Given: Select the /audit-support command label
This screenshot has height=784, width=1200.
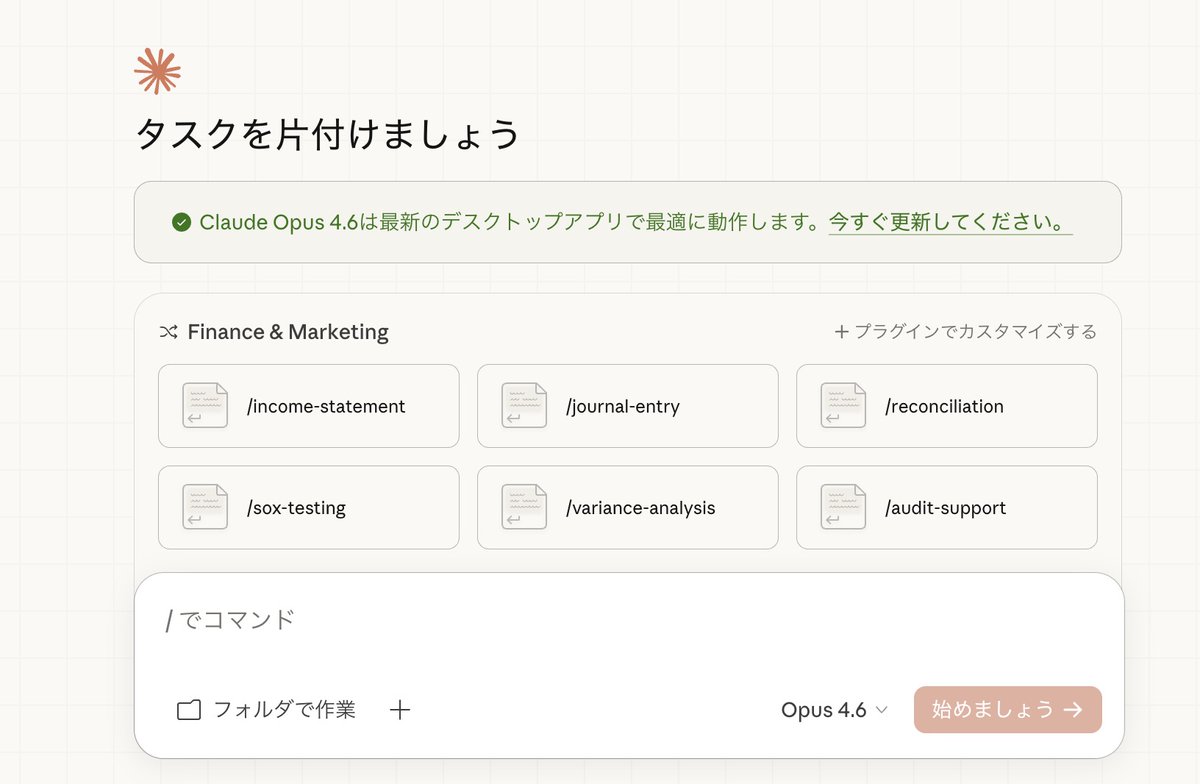Looking at the screenshot, I should [945, 507].
